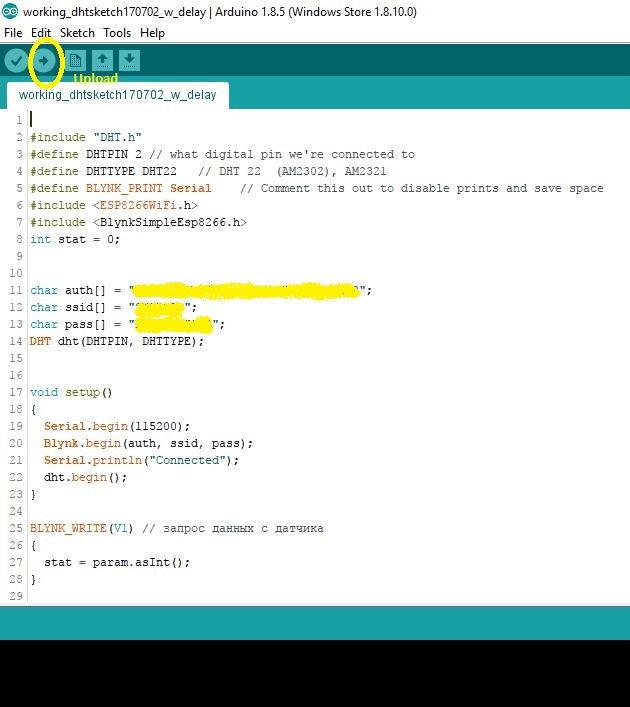This screenshot has height=707, width=630.
Task: Click 'void setup()' line
Action: 71,392
